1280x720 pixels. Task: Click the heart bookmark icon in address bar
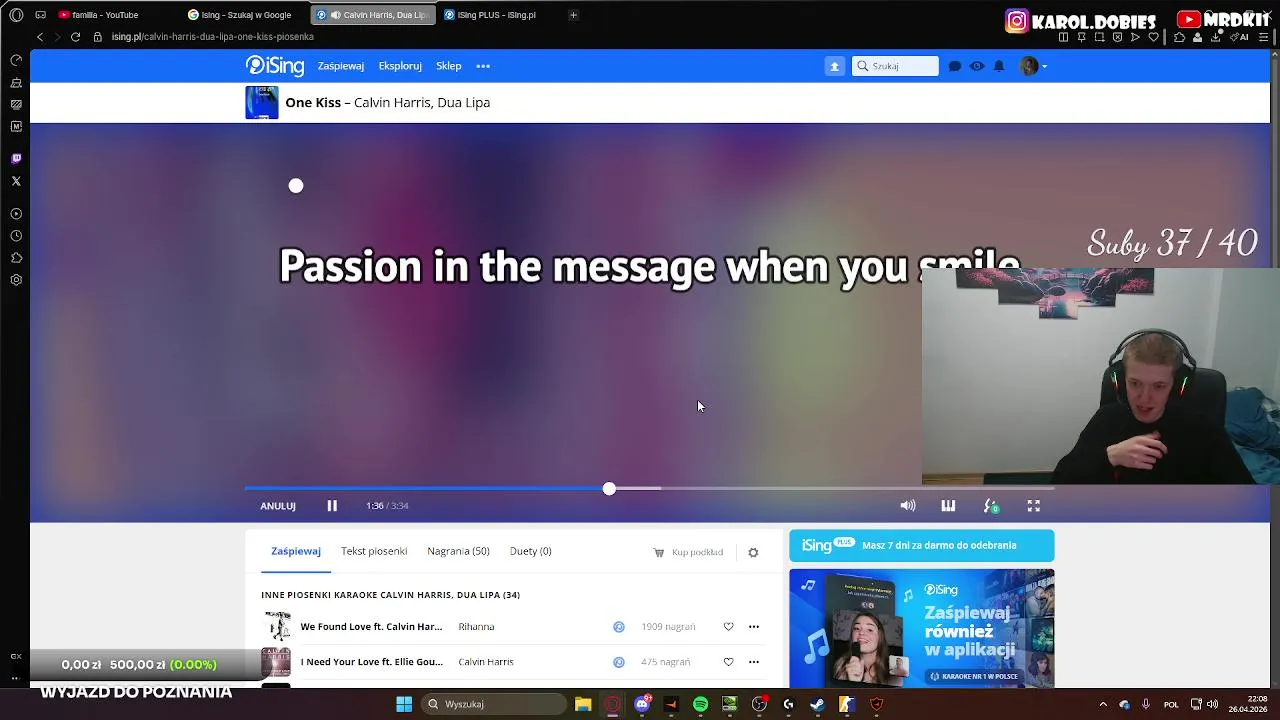tap(1153, 37)
